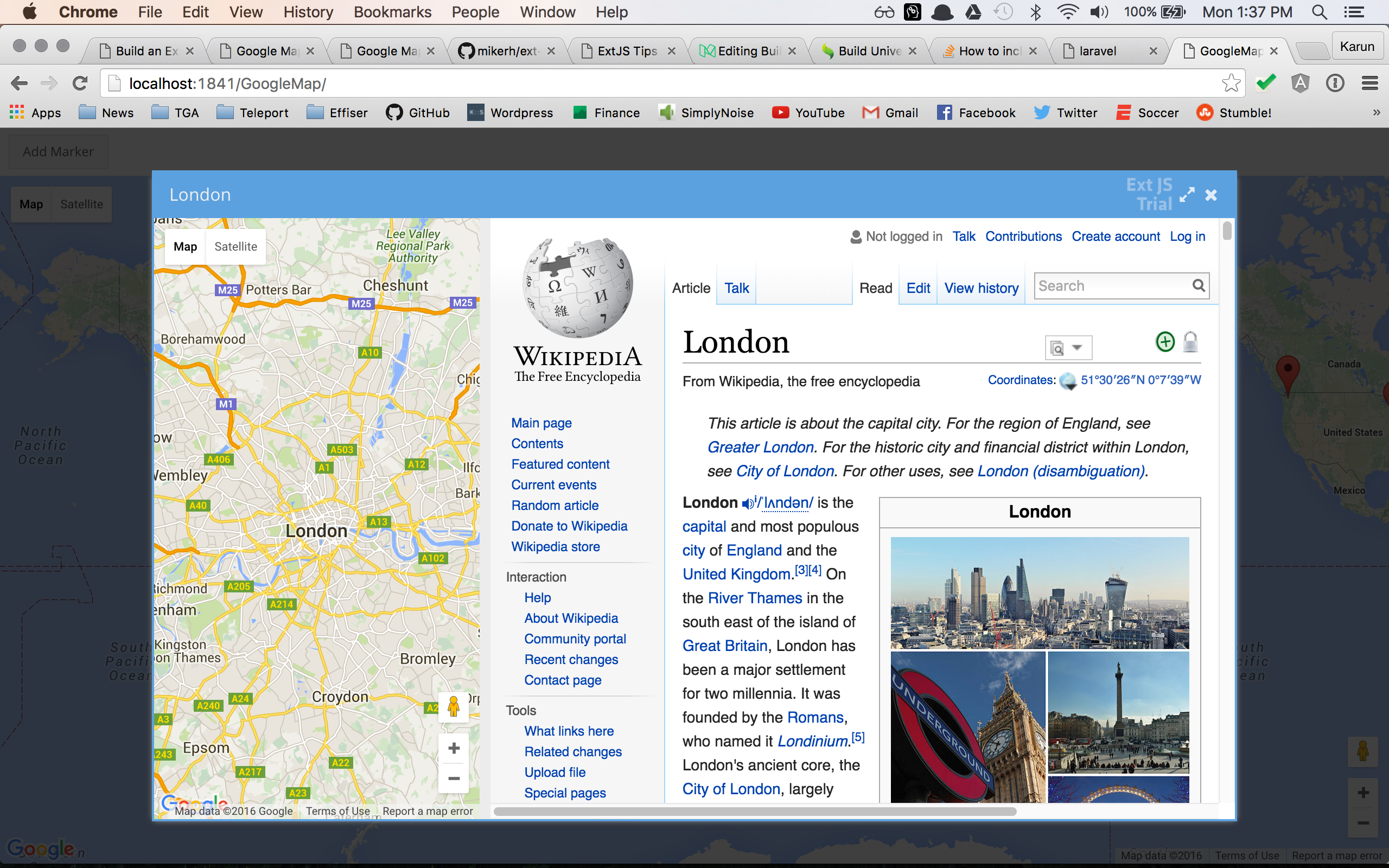Viewport: 1389px width, 868px height.
Task: Open the Chrome menu
Action: [1369, 83]
